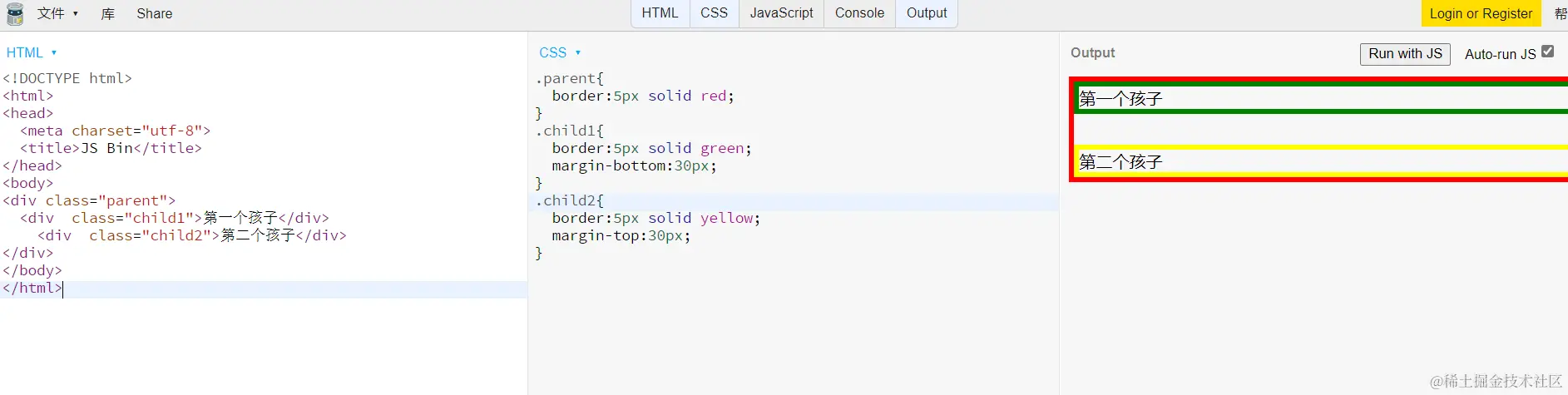Click the child2 div line in HTML
This screenshot has width=1568, height=395.
click(192, 235)
